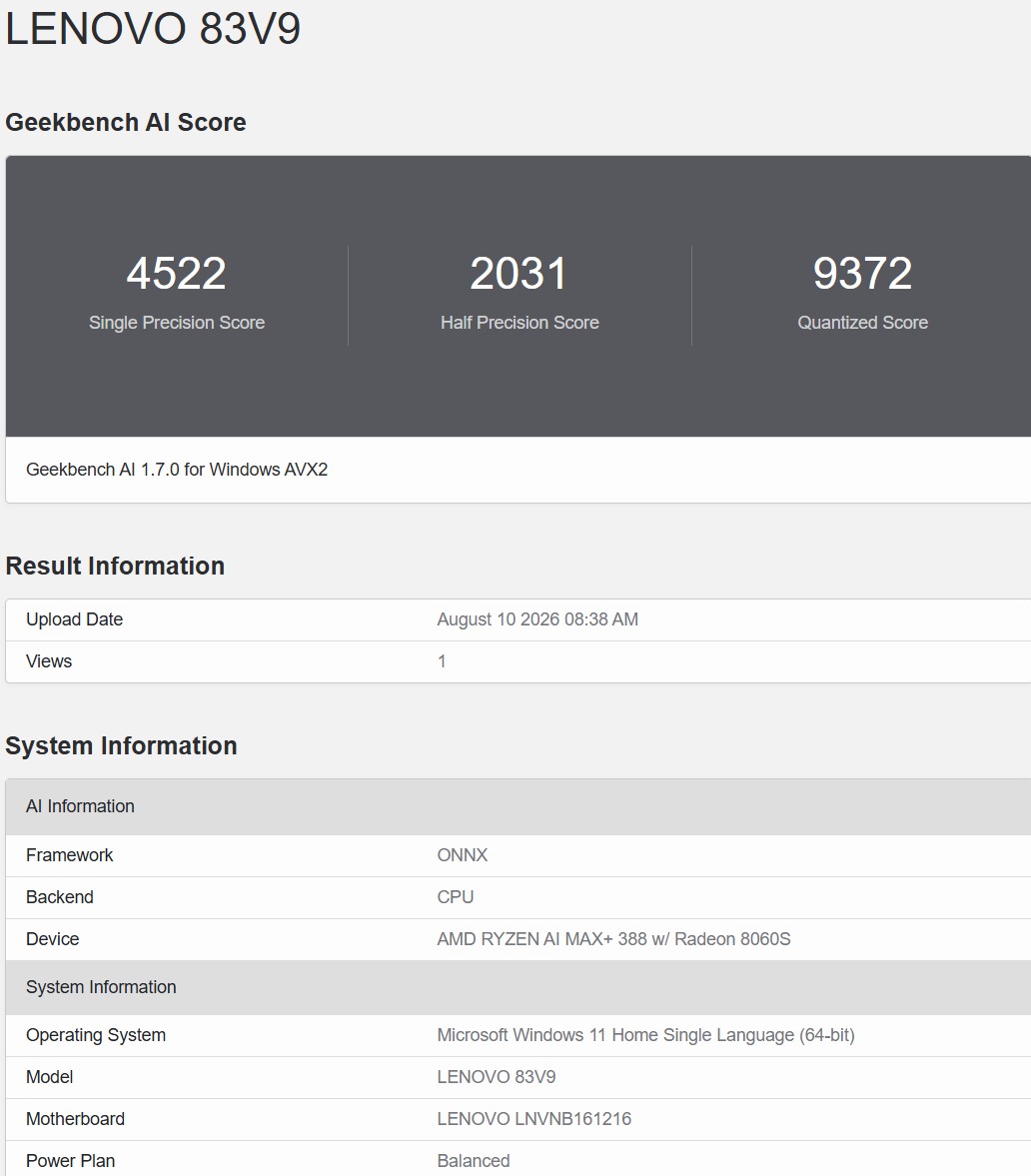Click the Device row label
The height and width of the screenshot is (1176, 1031).
(53, 939)
